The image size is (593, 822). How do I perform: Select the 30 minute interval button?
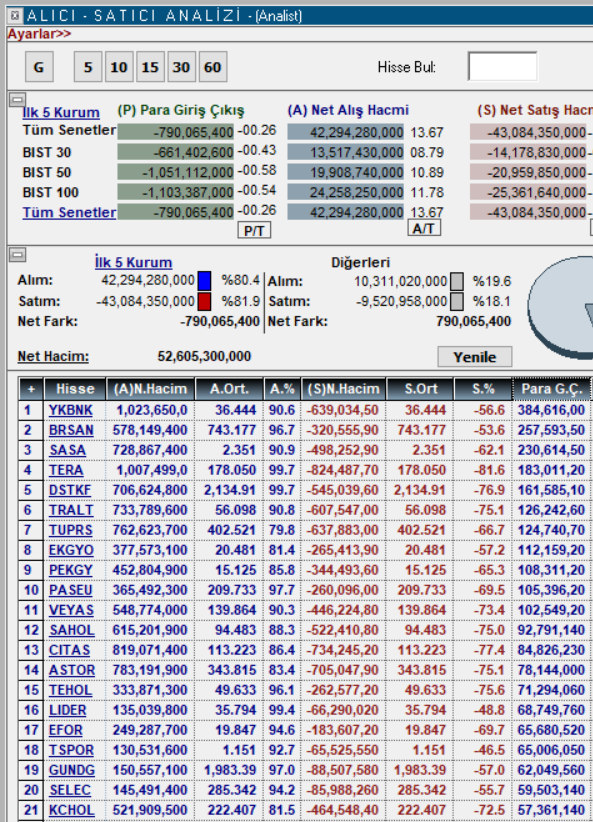click(x=181, y=67)
